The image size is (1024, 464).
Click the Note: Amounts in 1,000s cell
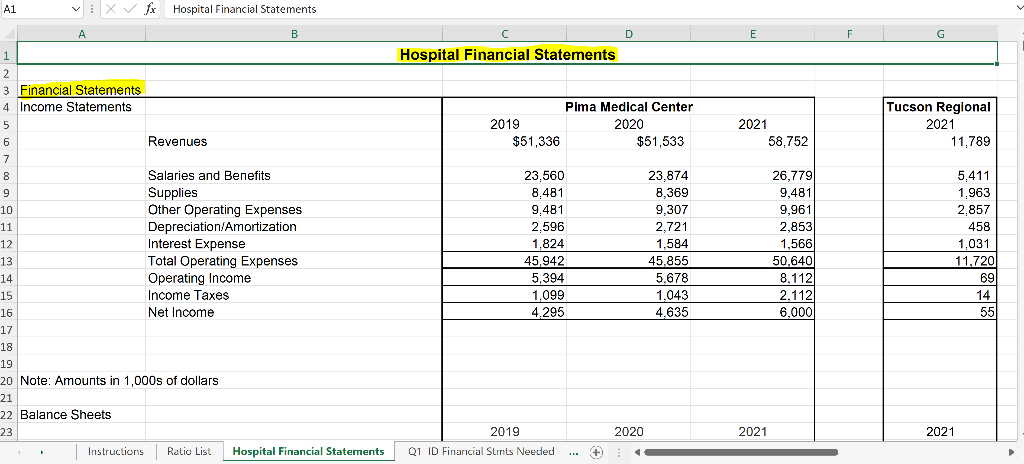tap(120, 380)
